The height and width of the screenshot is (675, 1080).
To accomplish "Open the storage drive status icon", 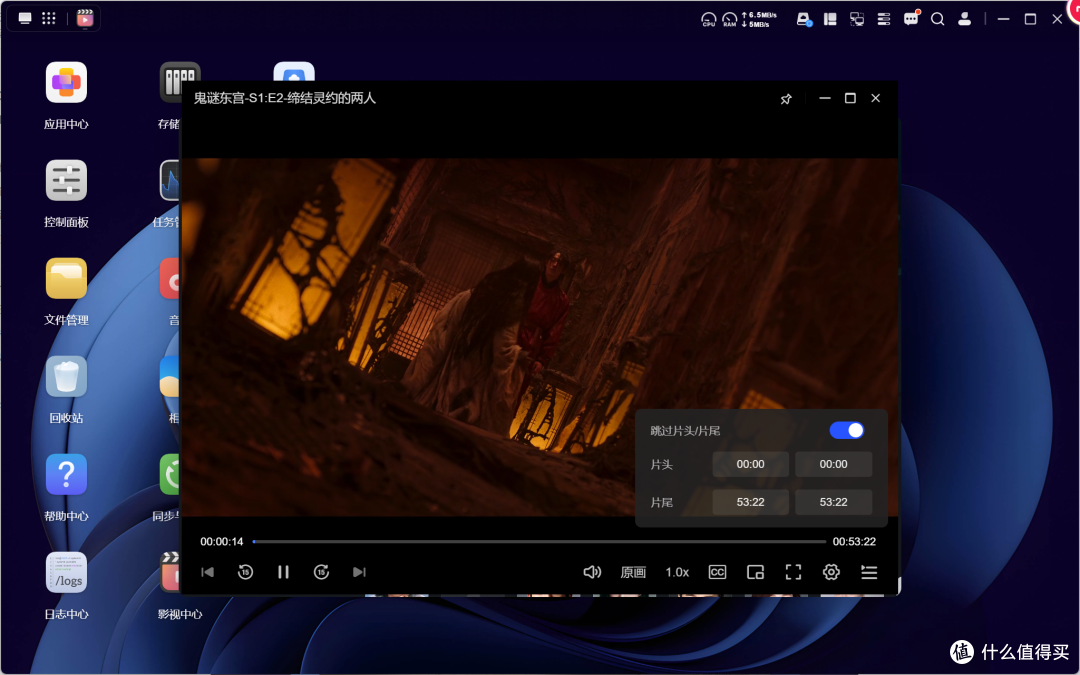I will (804, 19).
